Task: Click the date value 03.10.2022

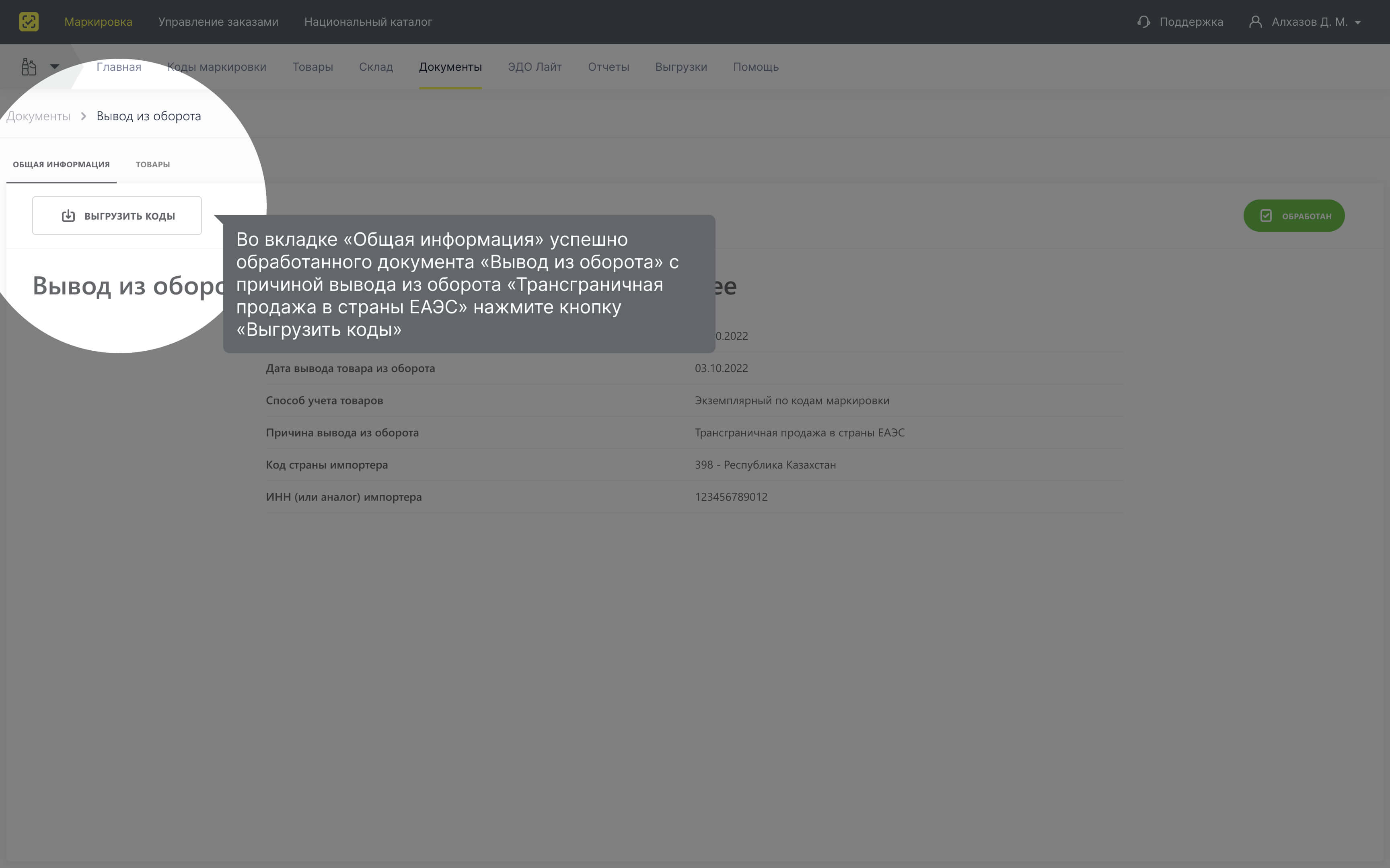Action: coord(722,368)
